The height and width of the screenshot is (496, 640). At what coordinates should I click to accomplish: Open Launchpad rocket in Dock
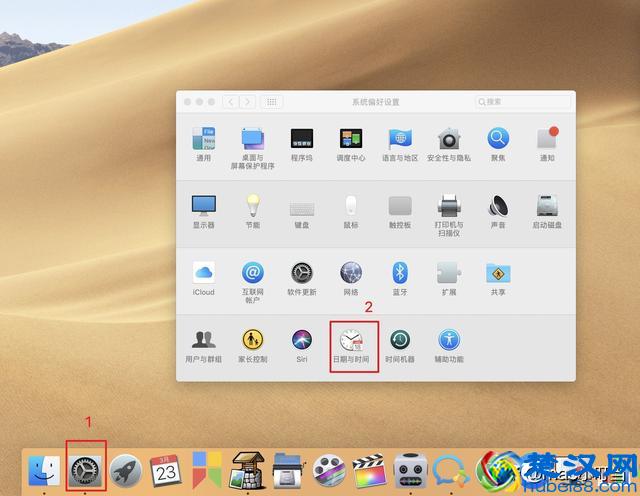click(126, 472)
